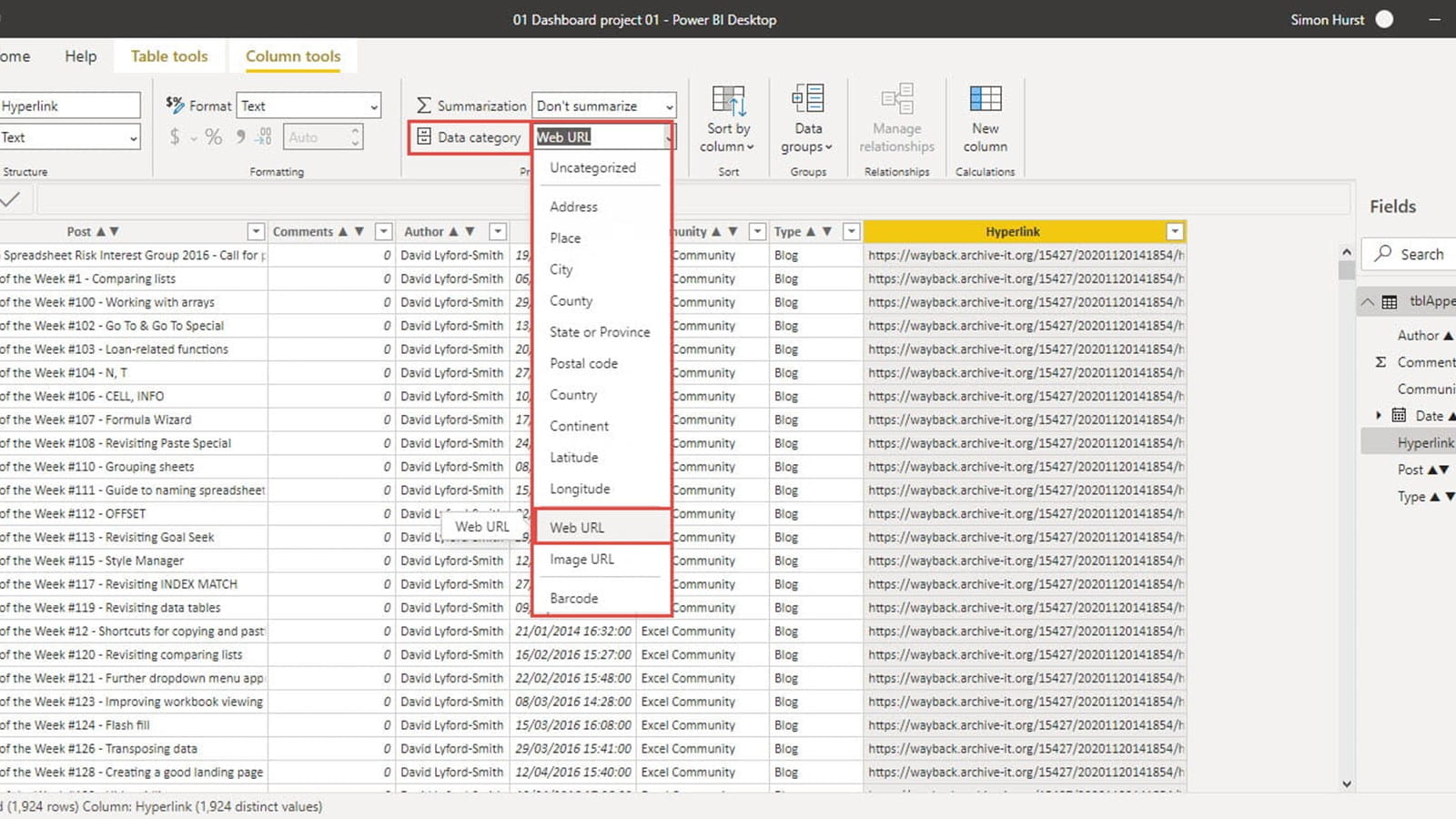The image size is (1456, 819).
Task: Click the percentage format icon
Action: click(x=213, y=137)
